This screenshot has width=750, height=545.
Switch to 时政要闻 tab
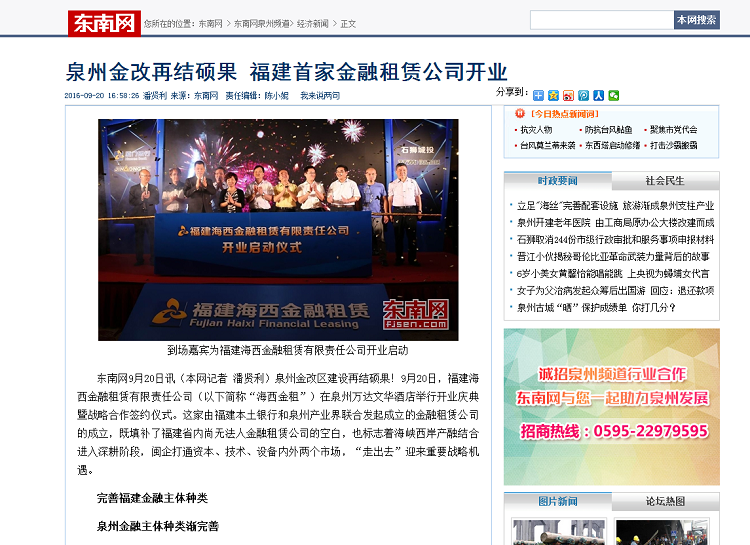pyautogui.click(x=557, y=181)
